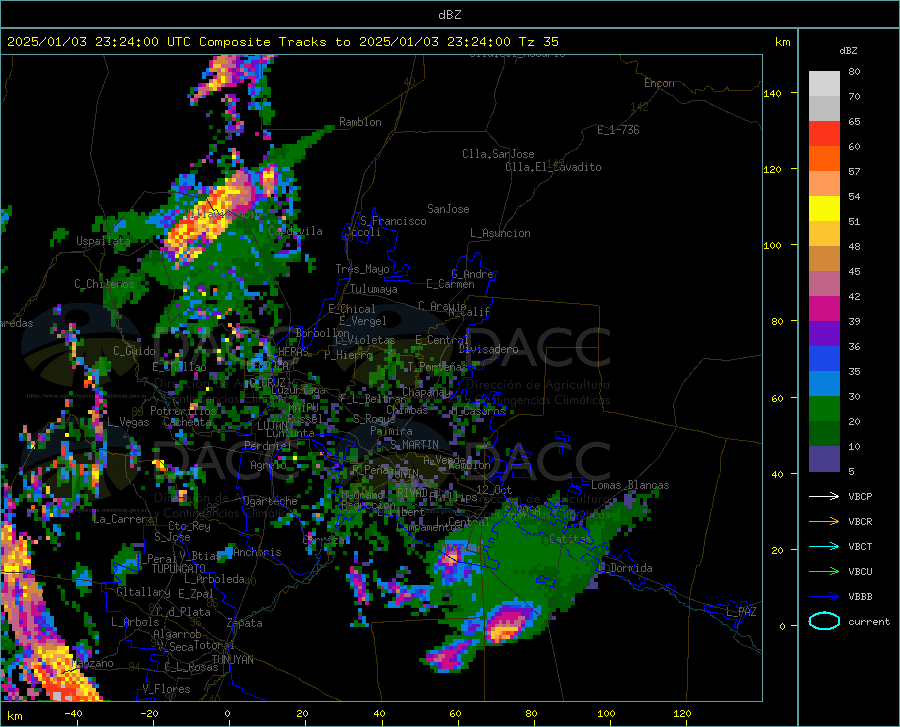Click the Lomas_Blancas label
The image size is (900, 727).
tap(630, 485)
